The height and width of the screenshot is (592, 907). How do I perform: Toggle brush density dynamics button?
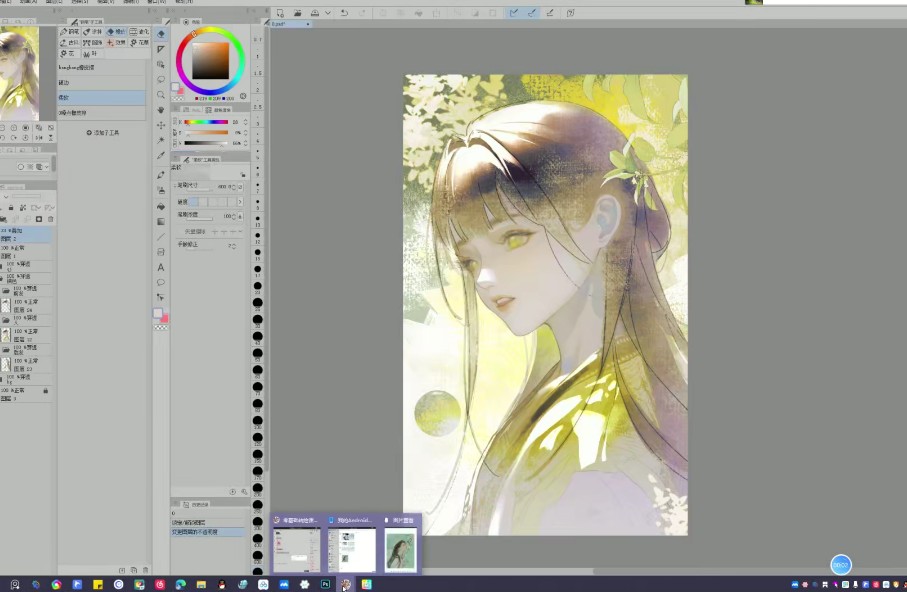pos(240,216)
